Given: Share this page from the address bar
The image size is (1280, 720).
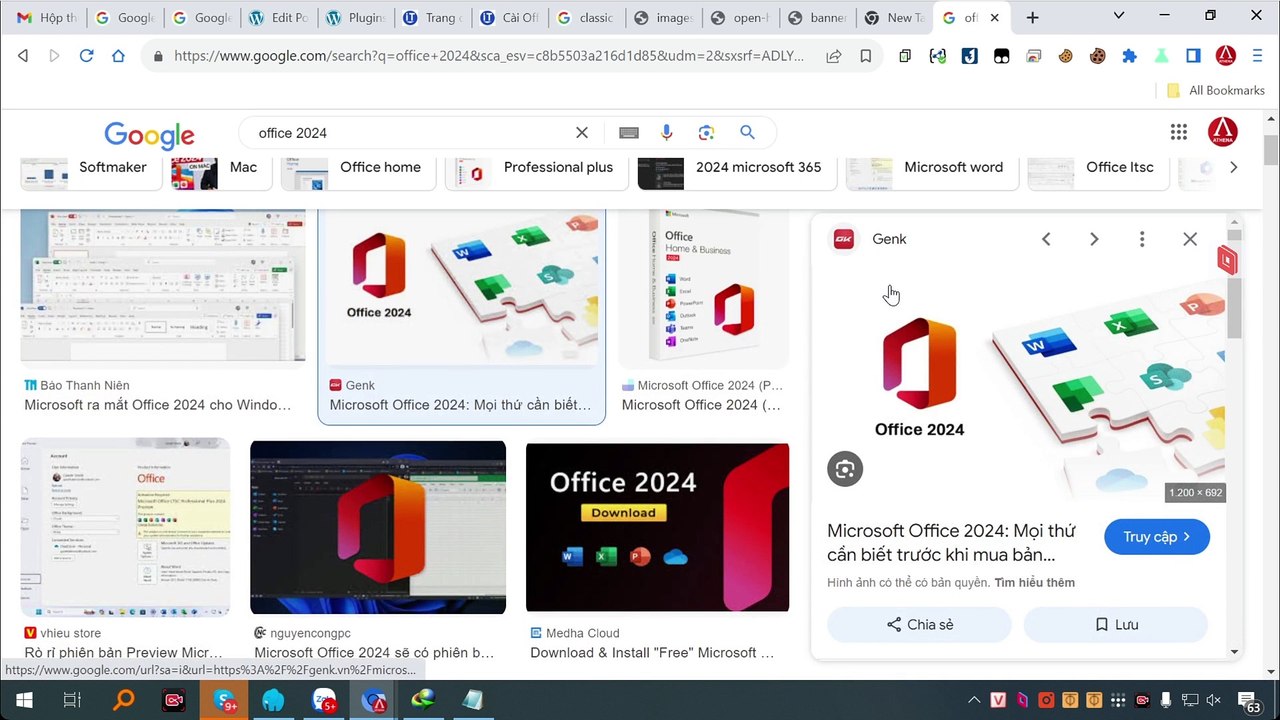Looking at the screenshot, I should [833, 56].
